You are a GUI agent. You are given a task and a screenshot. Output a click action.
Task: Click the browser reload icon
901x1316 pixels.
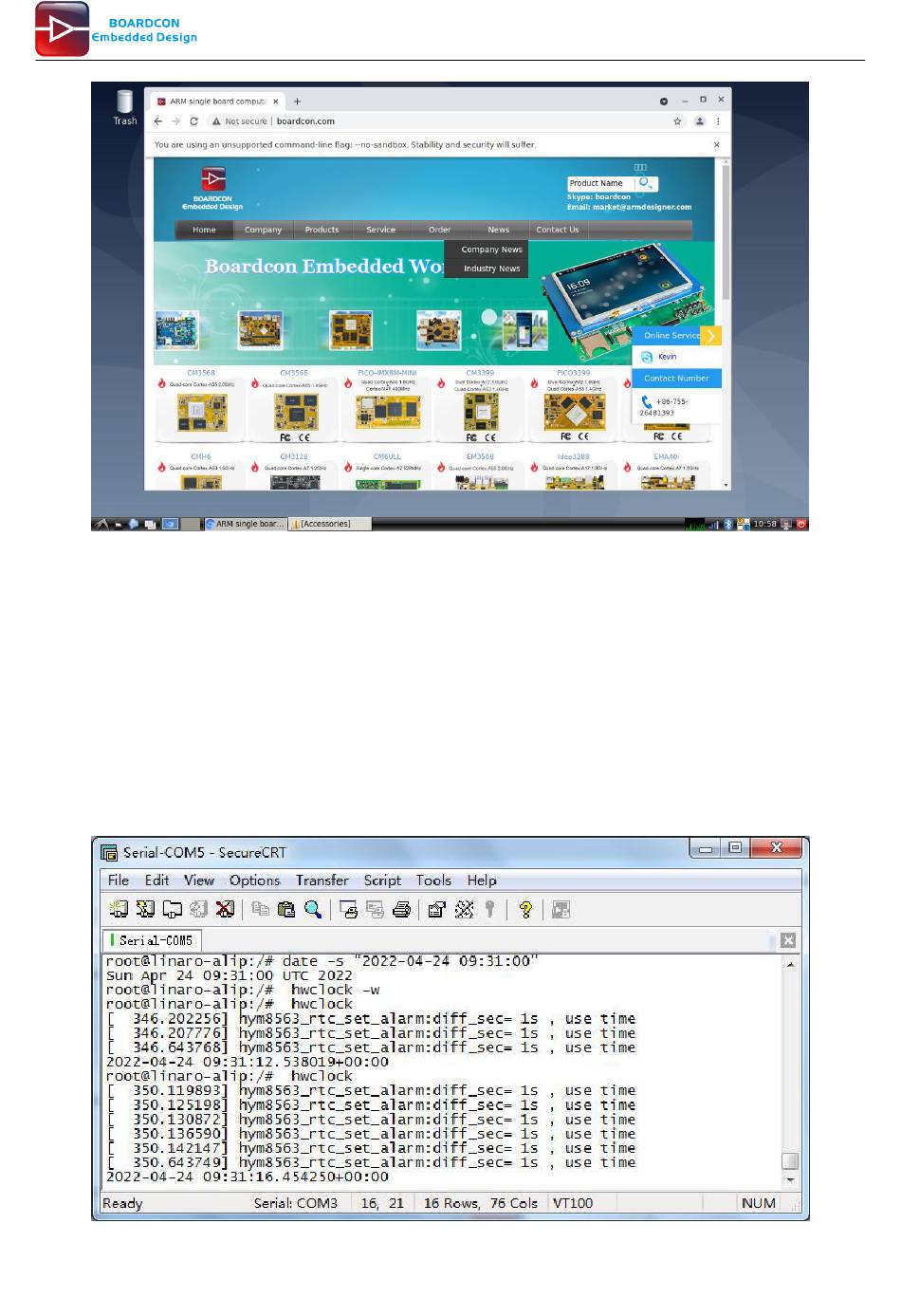[193, 121]
